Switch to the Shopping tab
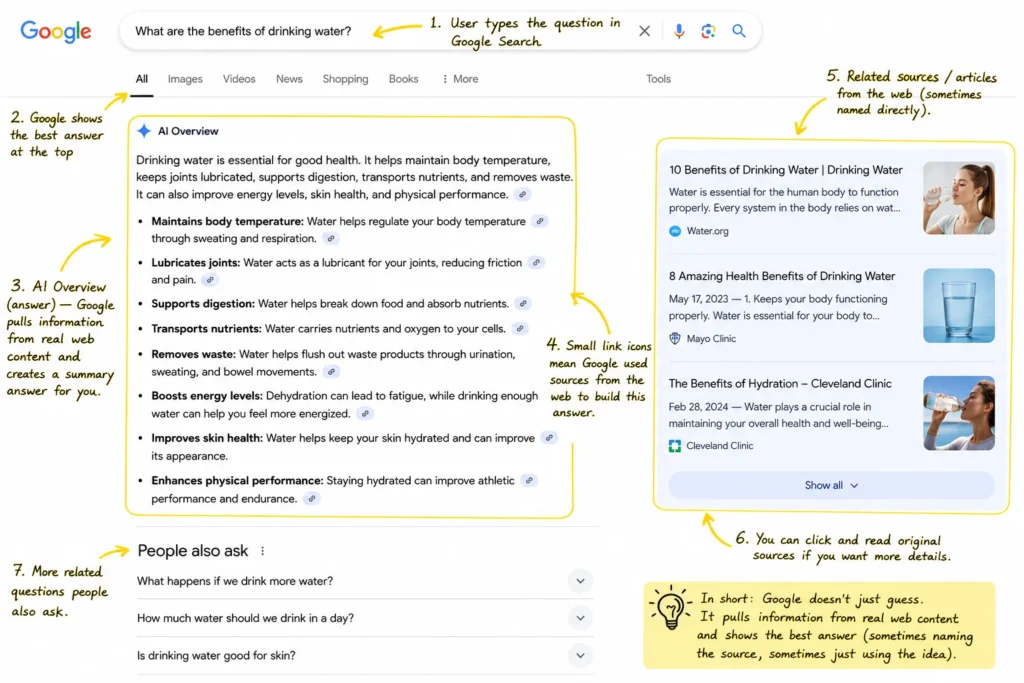 345,79
